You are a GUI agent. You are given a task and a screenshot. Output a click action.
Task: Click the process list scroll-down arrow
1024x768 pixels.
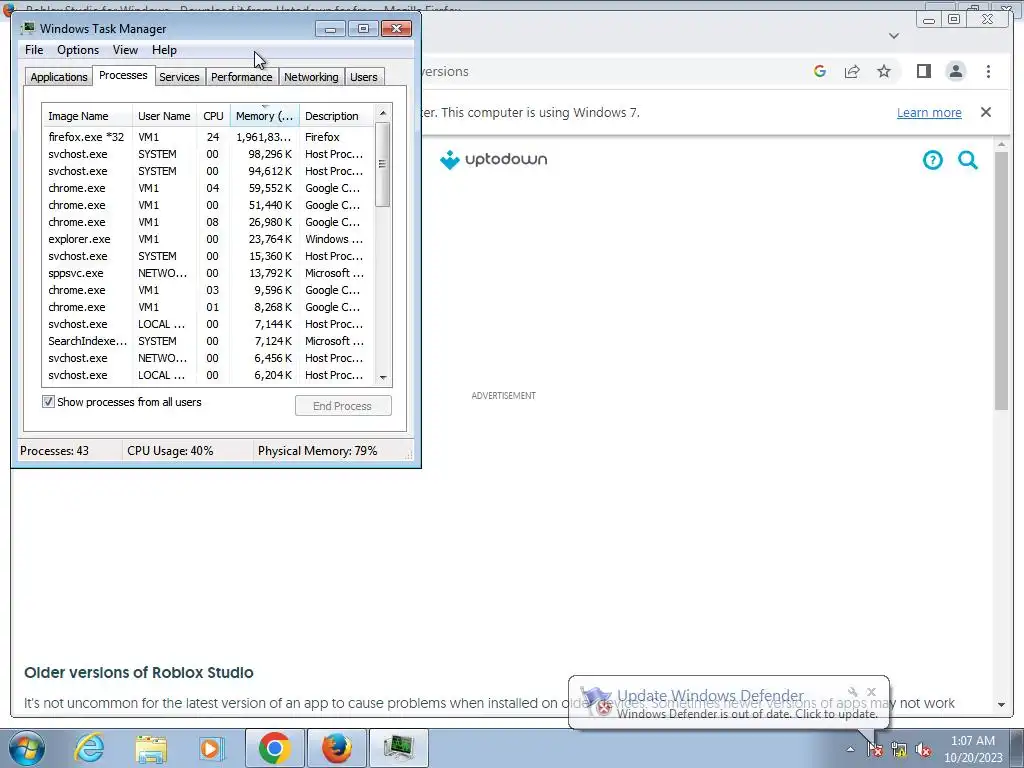[x=383, y=377]
